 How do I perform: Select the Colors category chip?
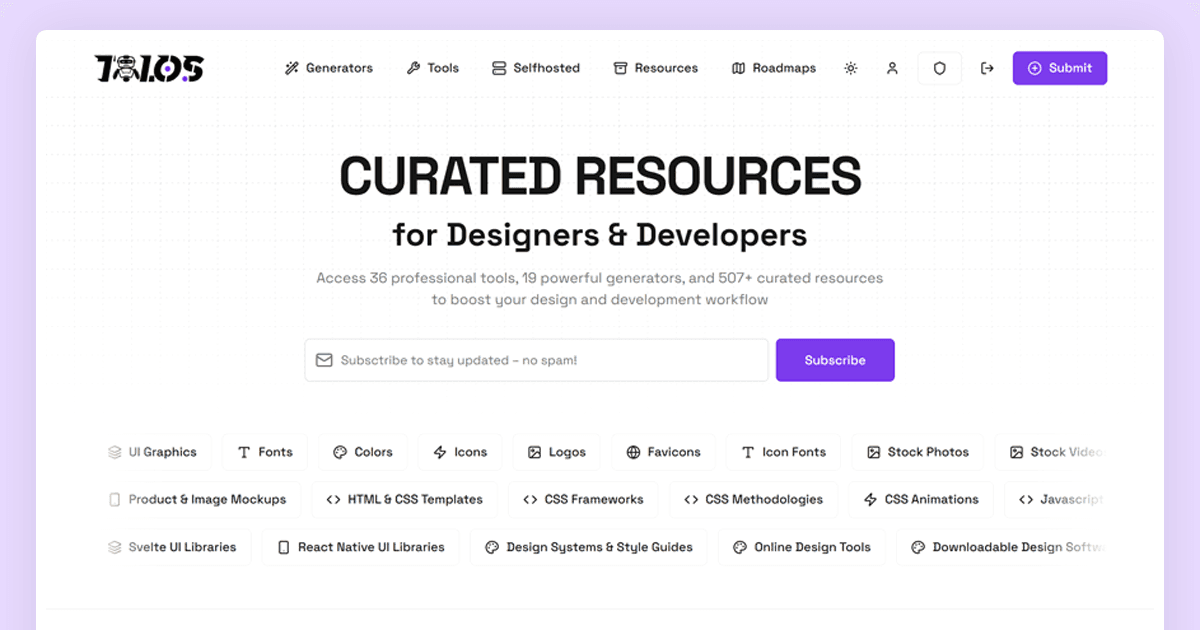click(363, 452)
